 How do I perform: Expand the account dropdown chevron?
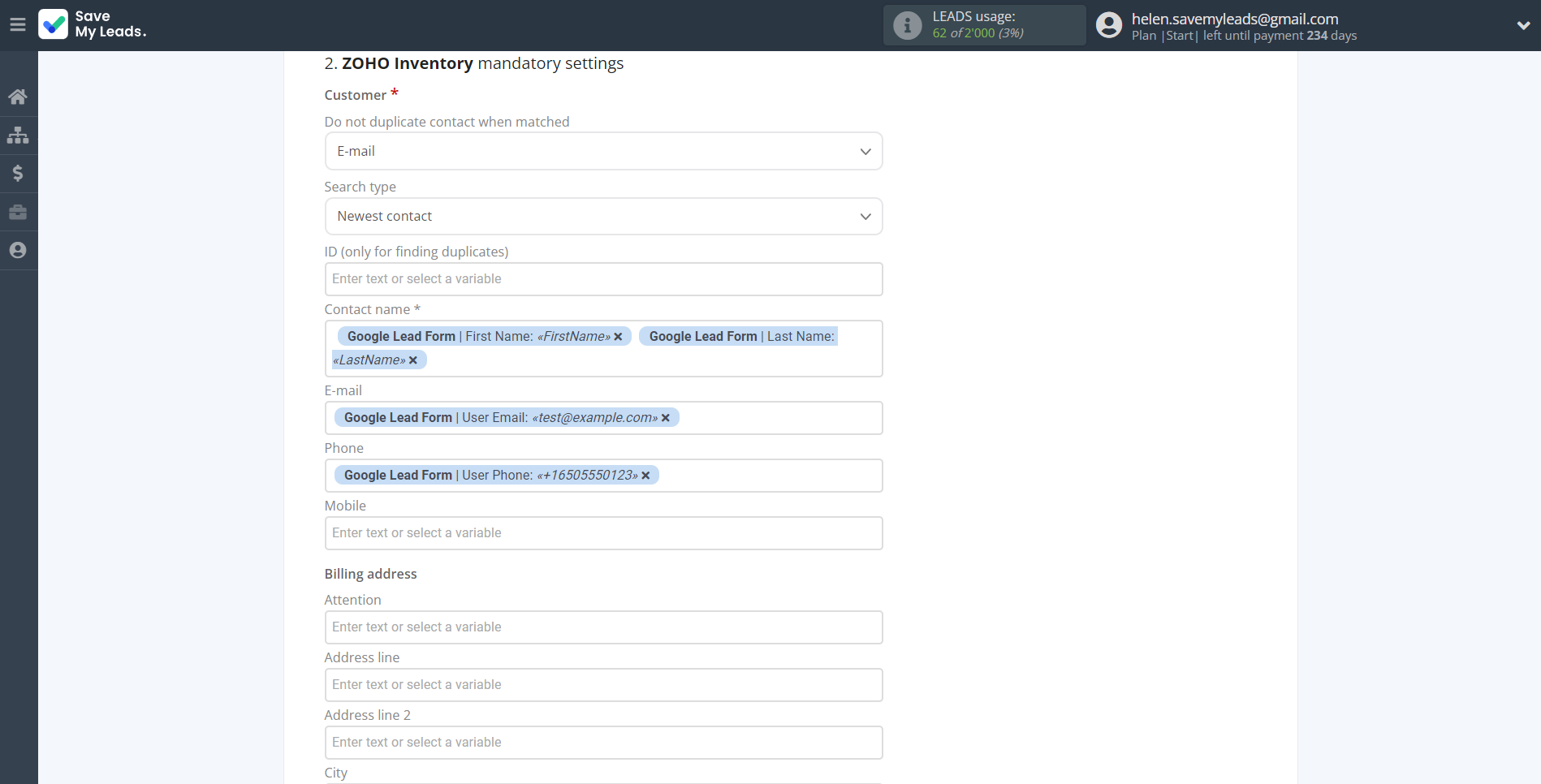[x=1523, y=25]
